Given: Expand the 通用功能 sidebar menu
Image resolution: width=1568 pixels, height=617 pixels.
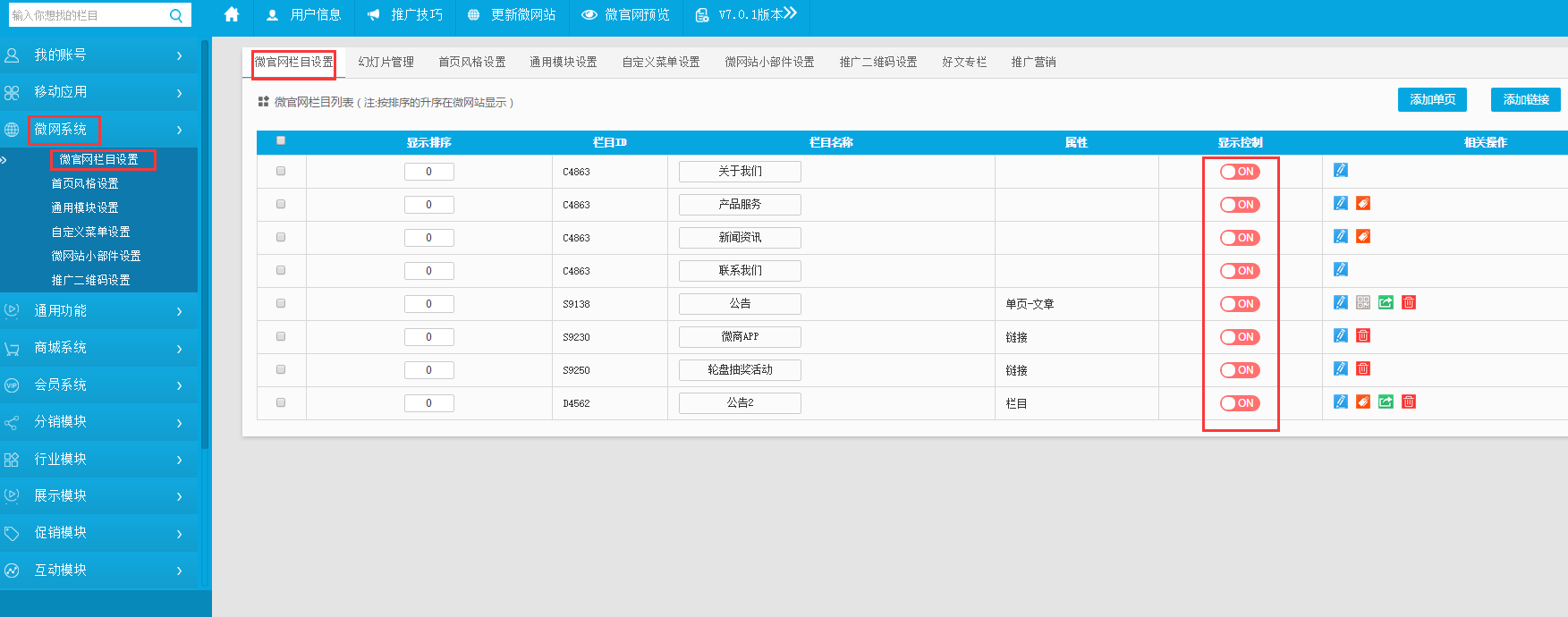Looking at the screenshot, I should pyautogui.click(x=98, y=310).
